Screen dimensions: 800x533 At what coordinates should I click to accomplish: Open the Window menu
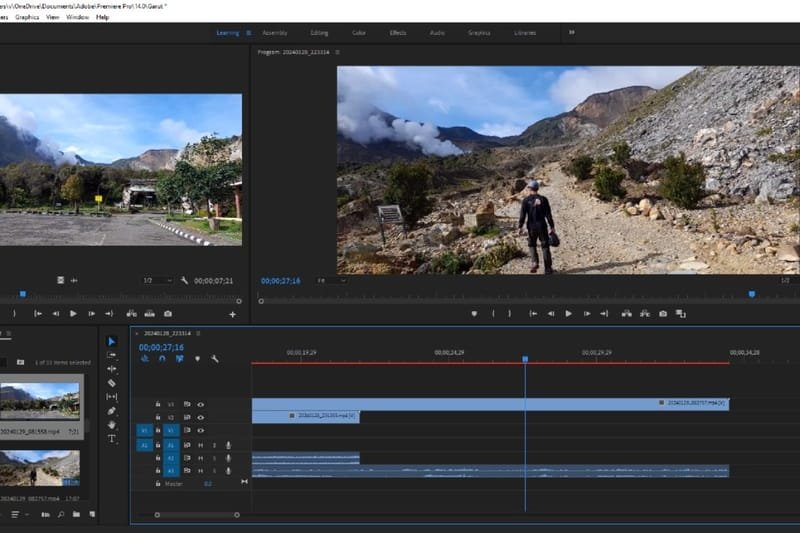pos(78,17)
